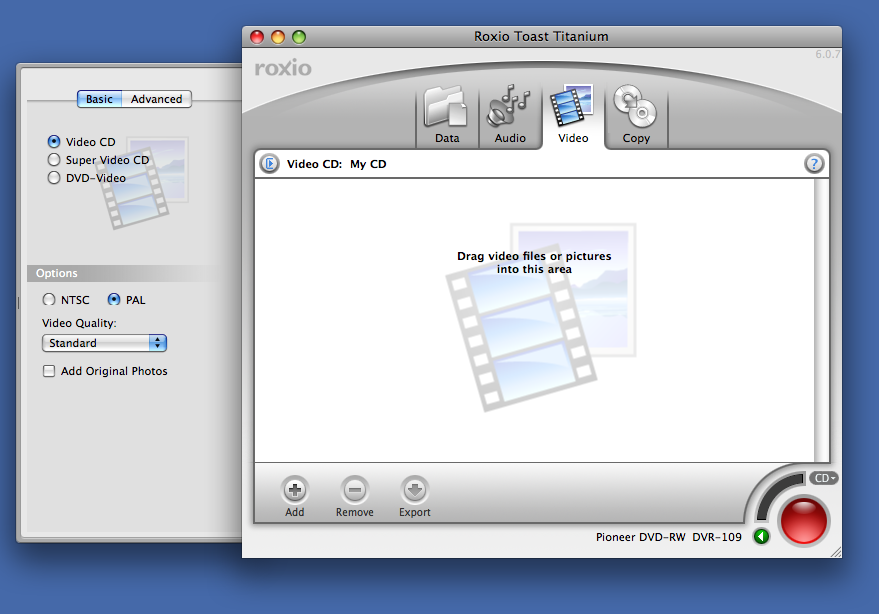Enable Add Original Photos checkbox
879x614 pixels.
pos(49,371)
